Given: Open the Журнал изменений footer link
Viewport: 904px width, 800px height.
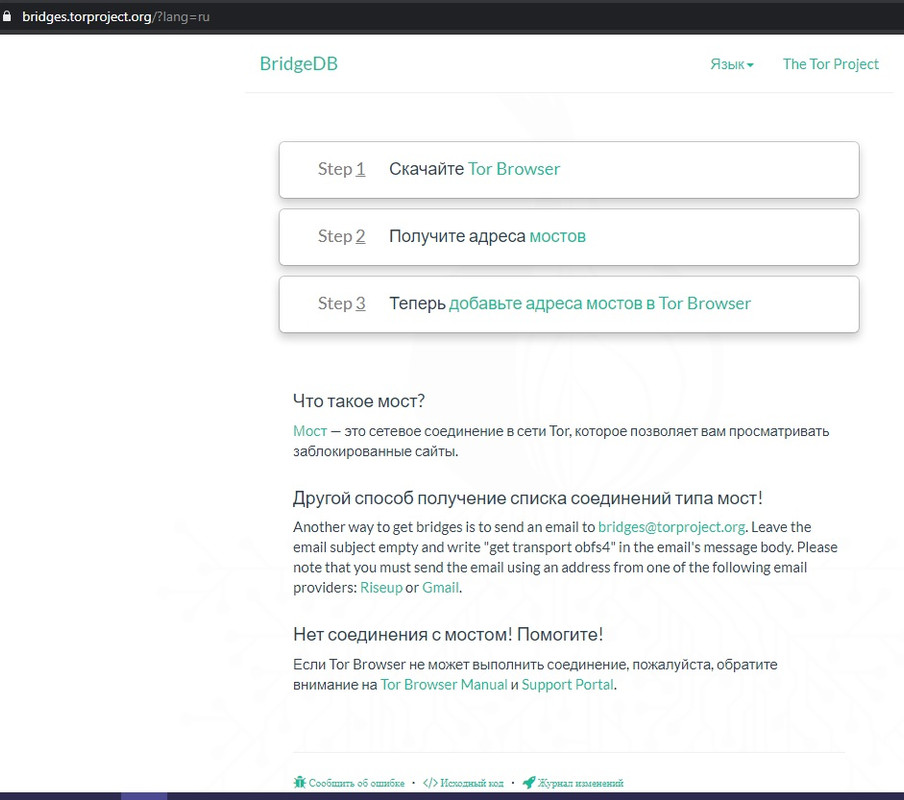Looking at the screenshot, I should click(x=580, y=783).
